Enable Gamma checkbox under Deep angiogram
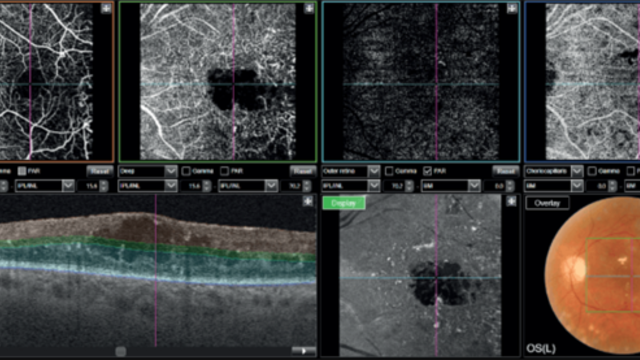The height and width of the screenshot is (360, 640). 186,171
